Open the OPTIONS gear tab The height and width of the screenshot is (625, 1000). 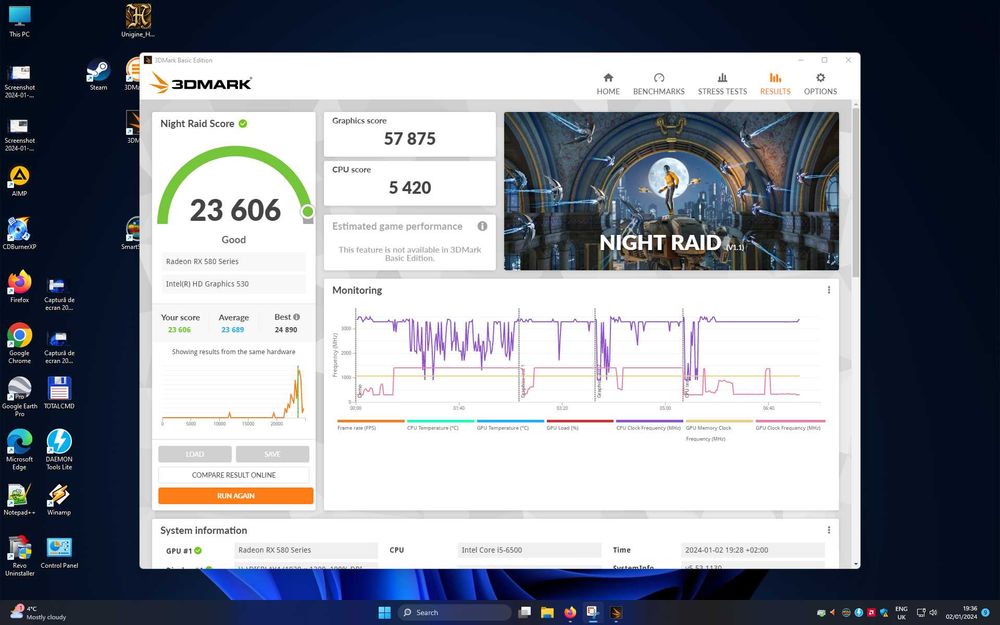(820, 84)
